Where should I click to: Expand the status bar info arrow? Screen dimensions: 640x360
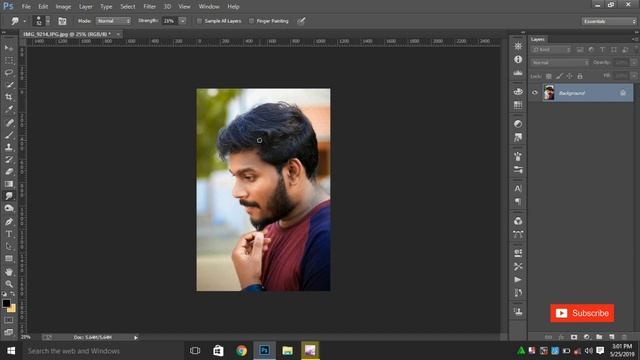tap(136, 338)
